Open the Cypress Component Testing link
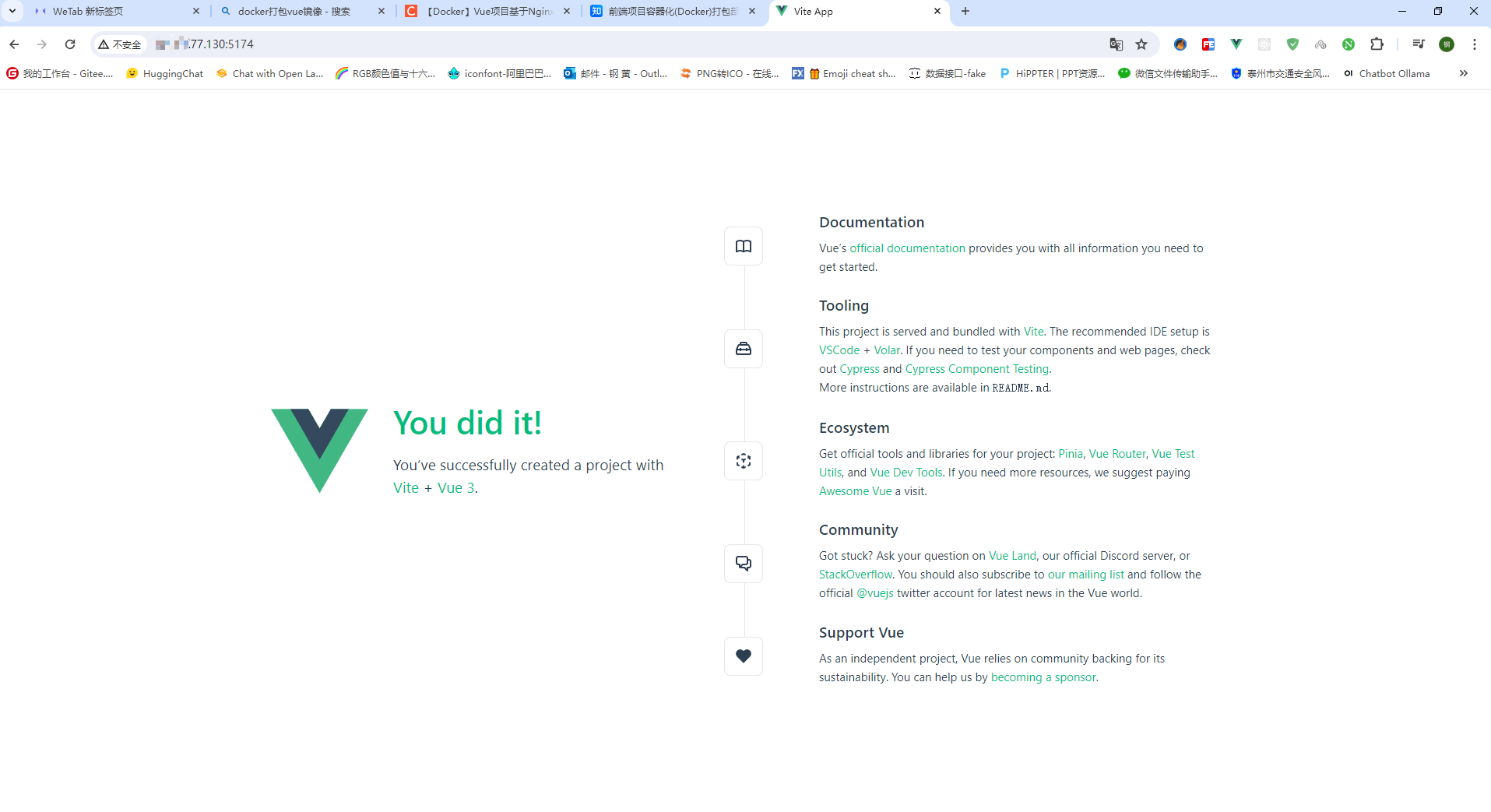Screen dimensions: 1491x812 (x=977, y=369)
